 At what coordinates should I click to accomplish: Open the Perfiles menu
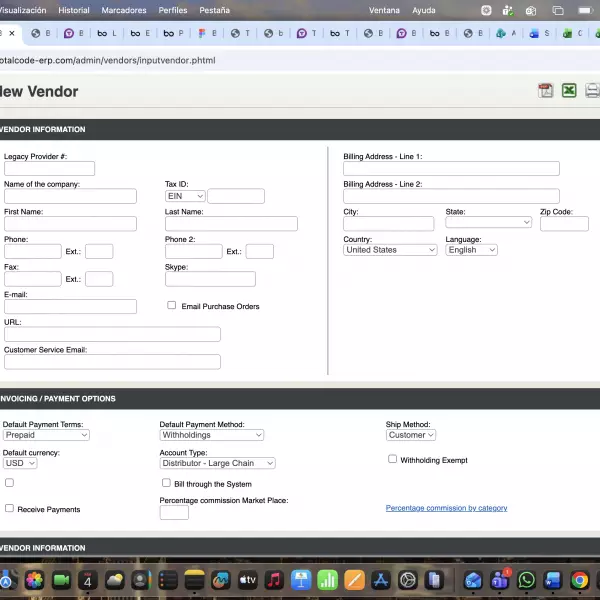[173, 10]
